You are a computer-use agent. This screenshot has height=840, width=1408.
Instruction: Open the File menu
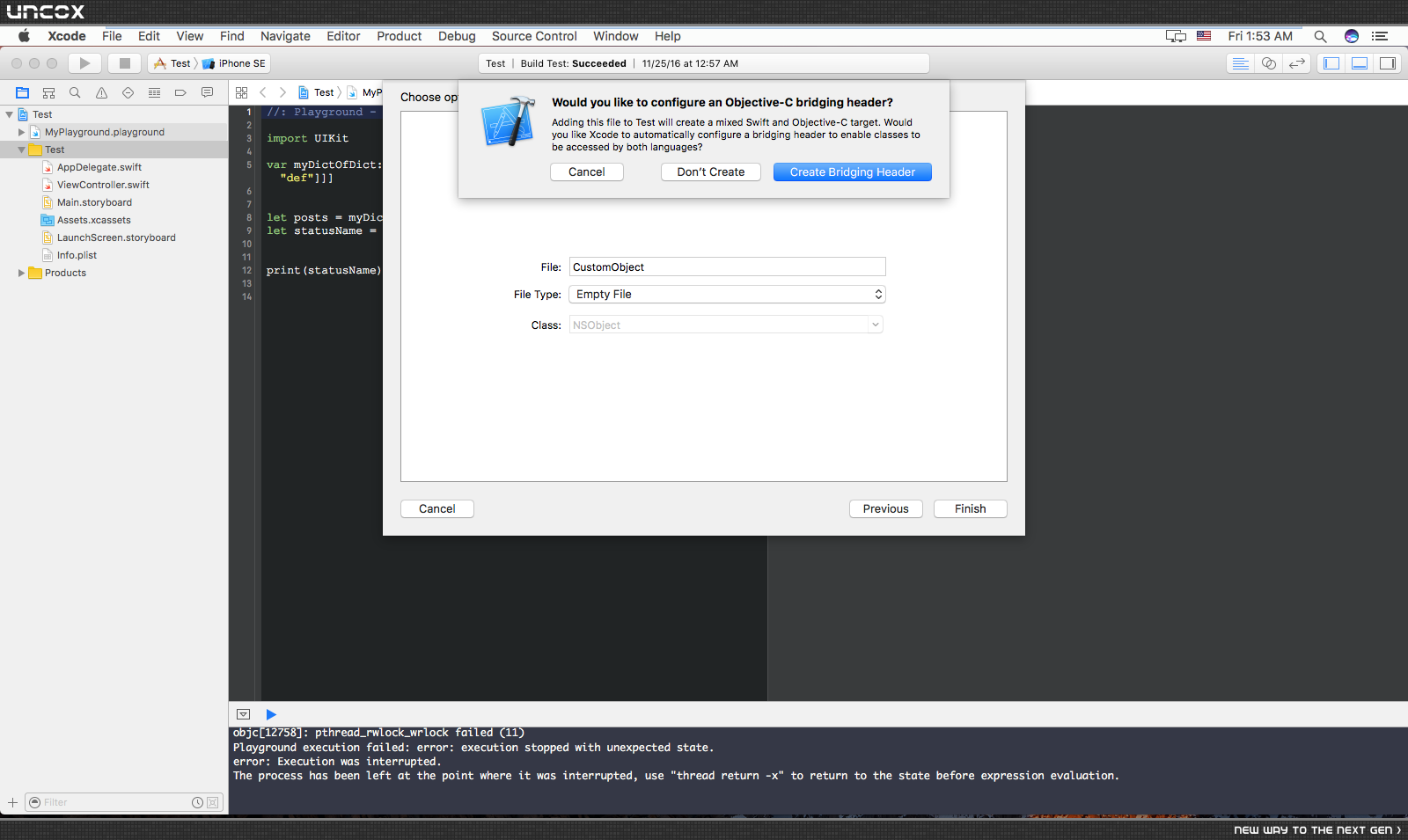[x=112, y=36]
